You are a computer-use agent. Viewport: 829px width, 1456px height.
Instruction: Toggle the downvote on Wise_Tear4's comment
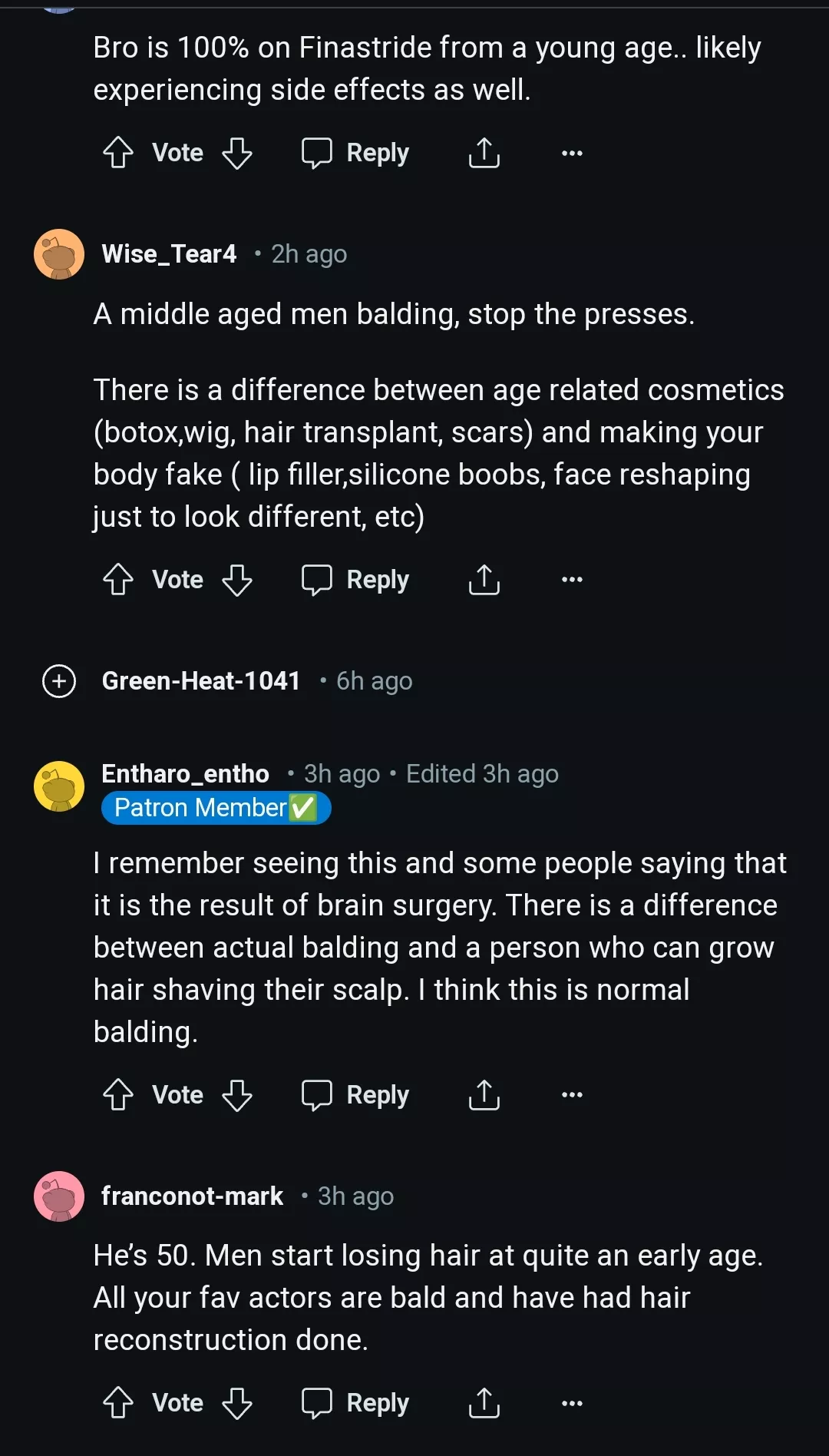click(237, 580)
